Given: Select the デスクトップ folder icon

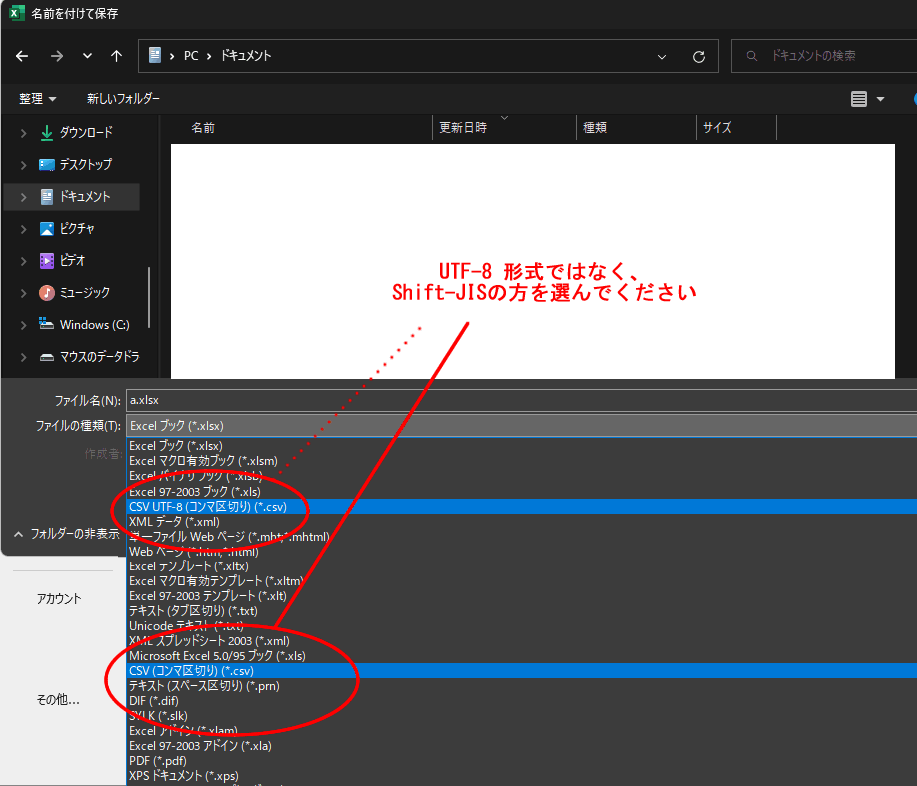Looking at the screenshot, I should 47,165.
